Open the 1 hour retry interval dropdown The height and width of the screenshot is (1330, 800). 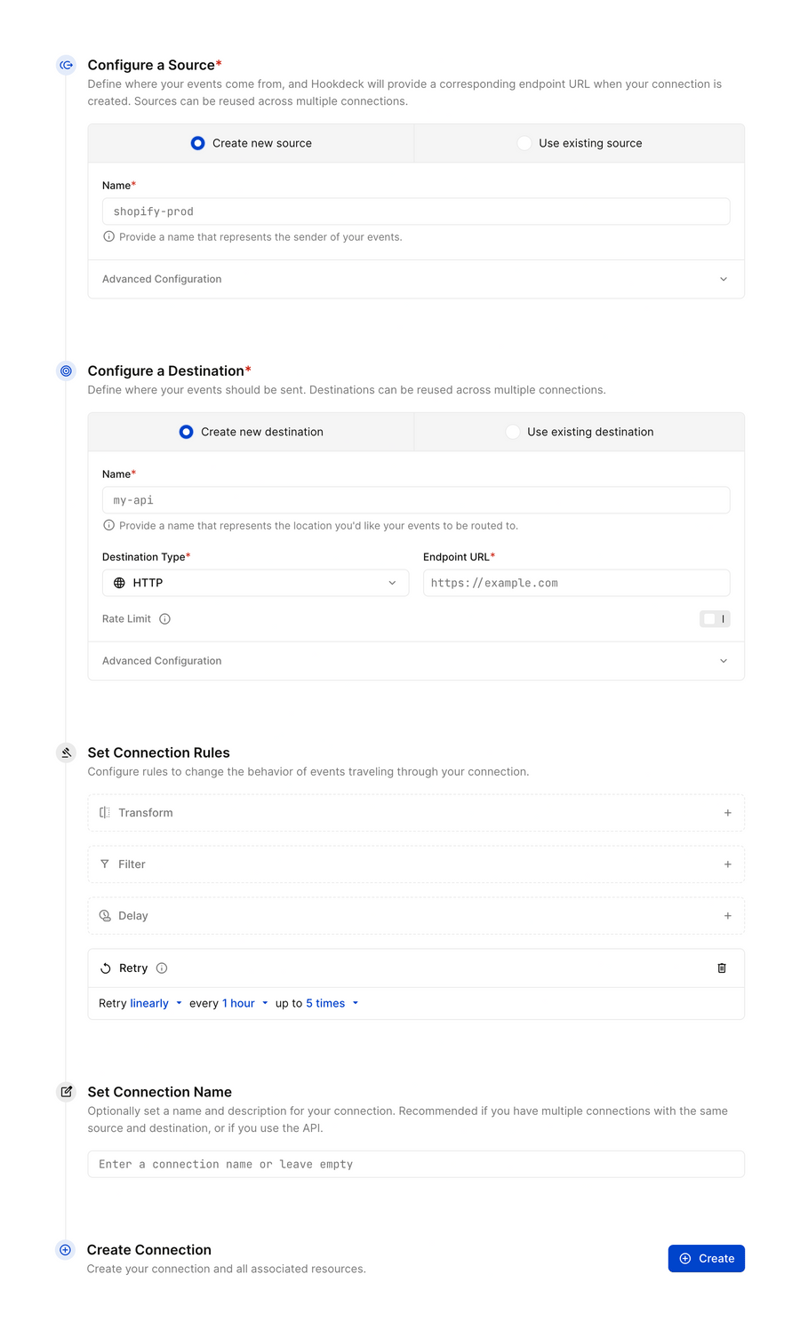(245, 1003)
